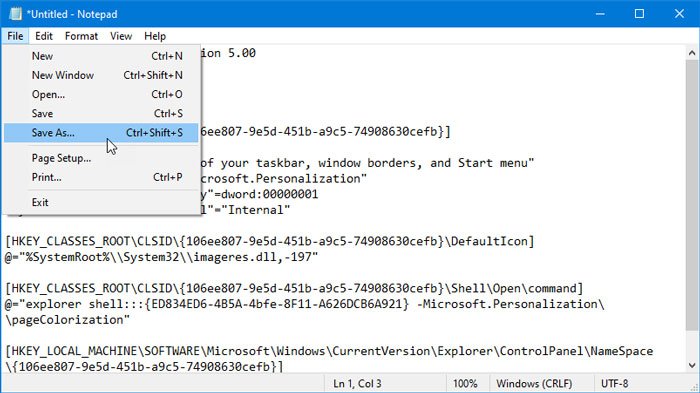The height and width of the screenshot is (393, 700).
Task: Click the scrollbar down arrow
Action: (x=692, y=365)
